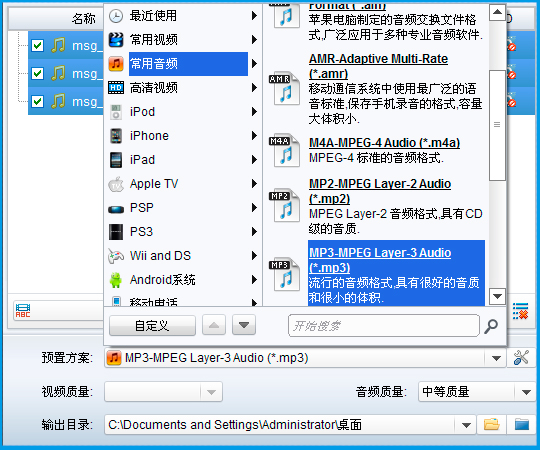
Task: Click the clear list icon with red X
Action: click(520, 311)
